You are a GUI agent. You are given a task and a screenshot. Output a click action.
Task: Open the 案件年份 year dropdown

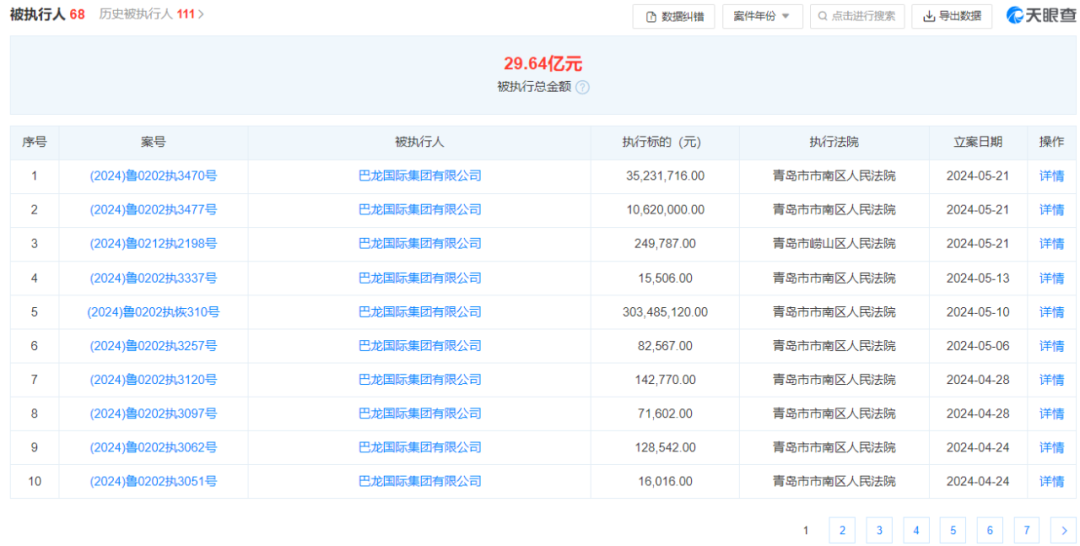(762, 16)
